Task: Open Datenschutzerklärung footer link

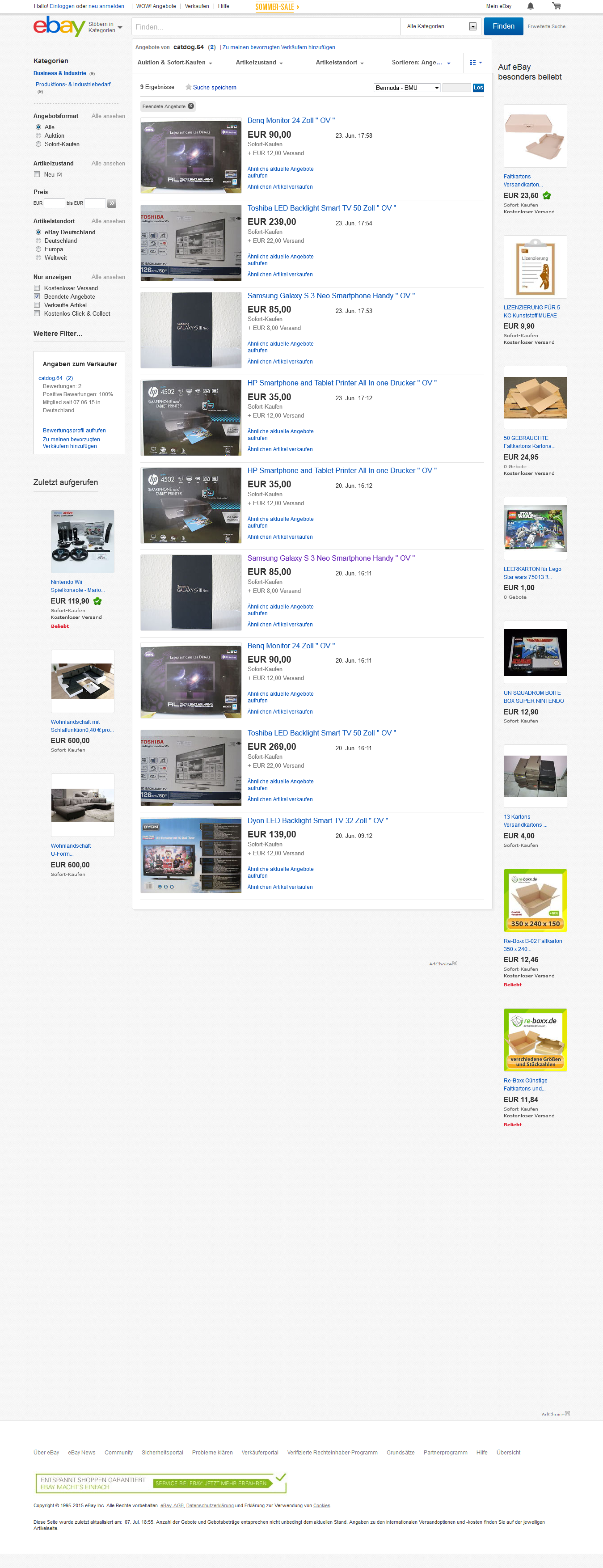Action: (x=210, y=1505)
